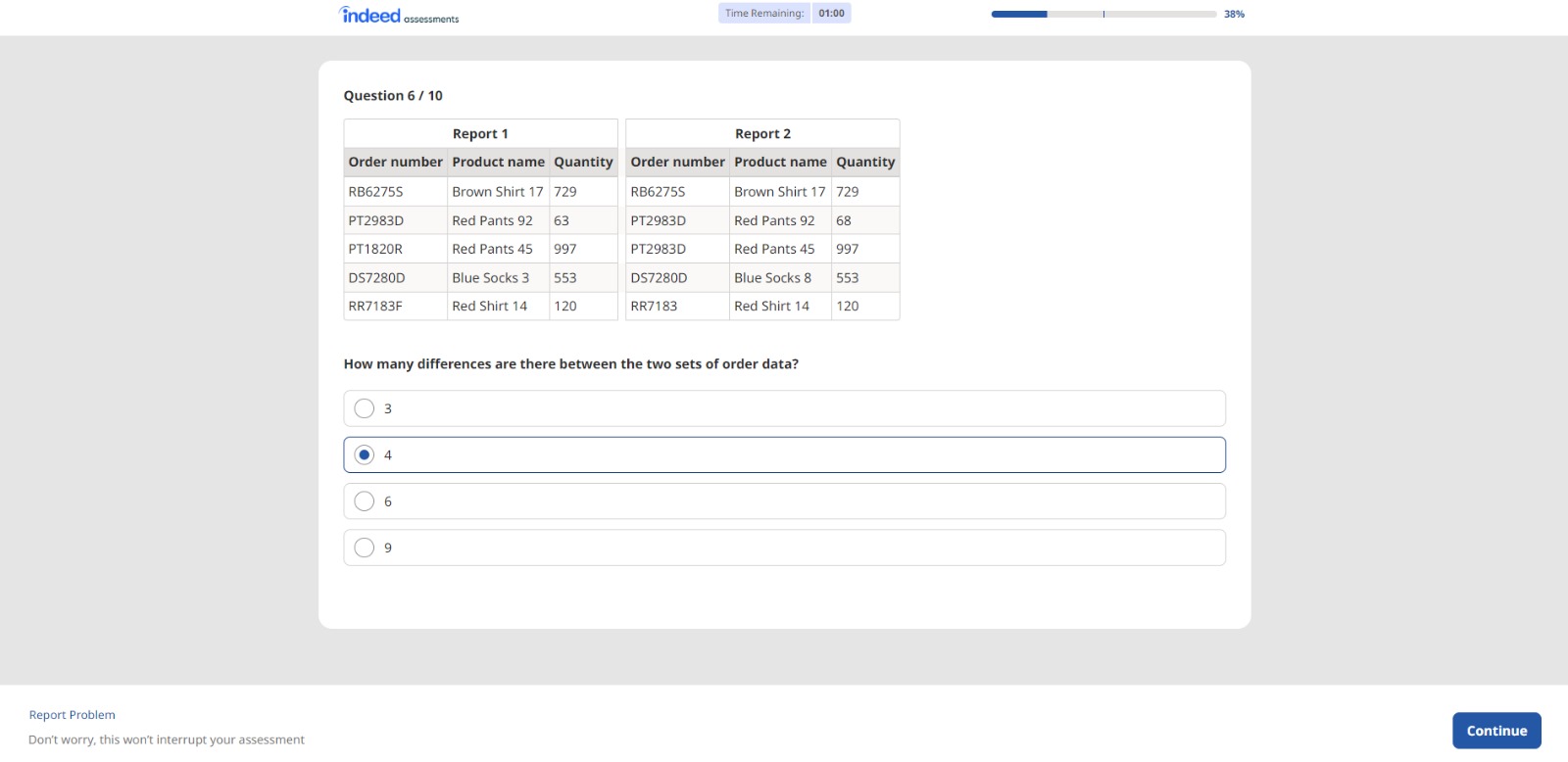The width and height of the screenshot is (1568, 762).
Task: Click Red Pants 45 in Report 2
Action: 774,249
